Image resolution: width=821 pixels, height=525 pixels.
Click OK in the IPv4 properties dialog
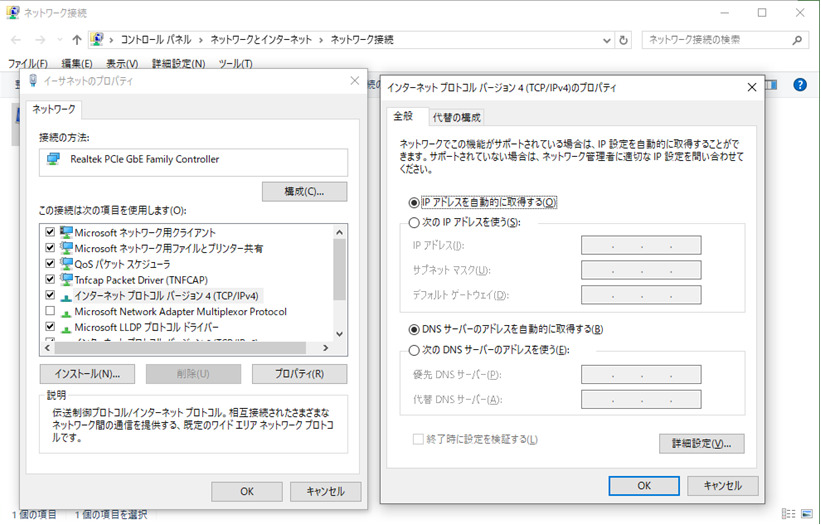[x=644, y=486]
